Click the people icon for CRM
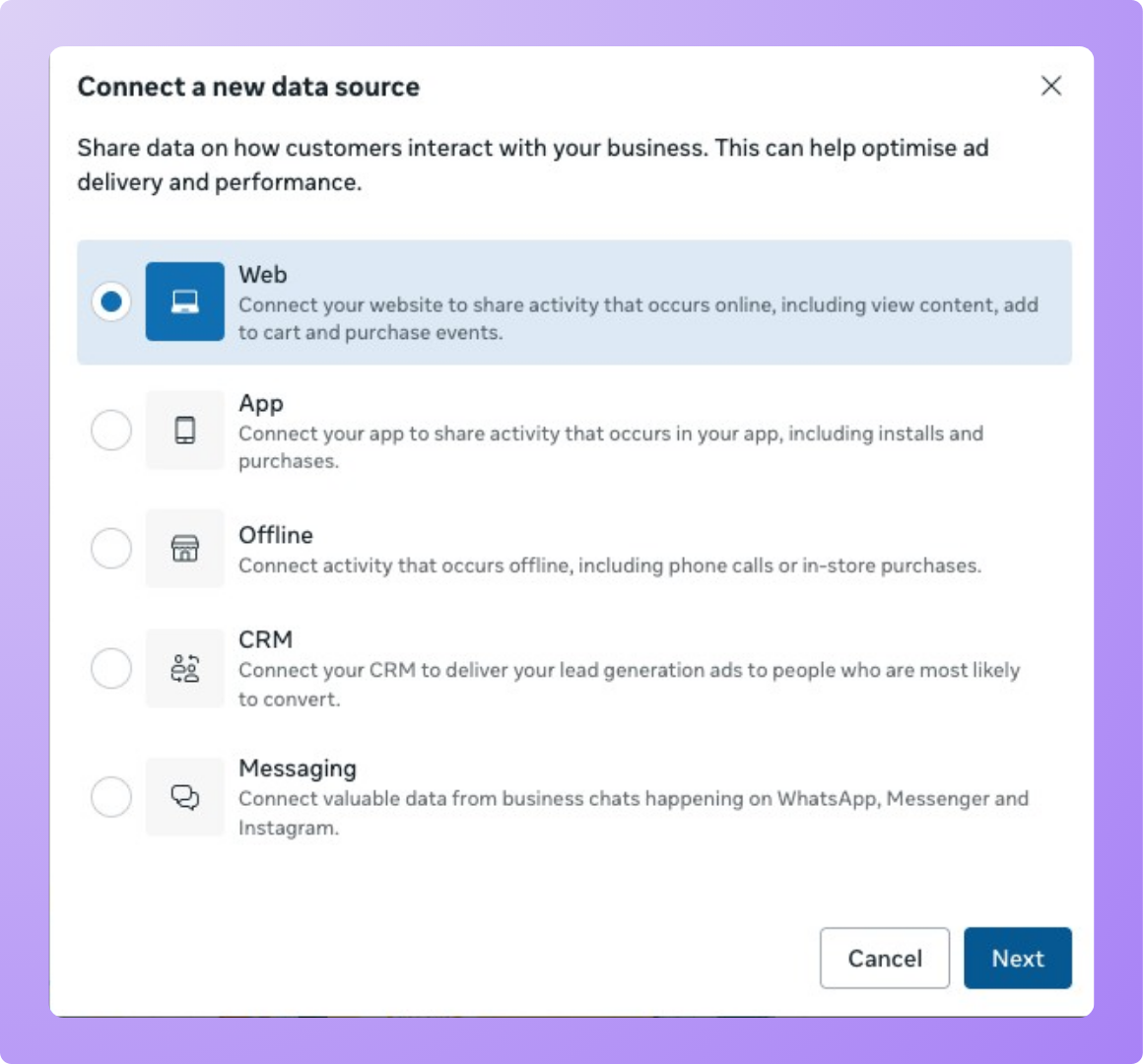Screen dimensions: 1143x1064 tap(185, 669)
